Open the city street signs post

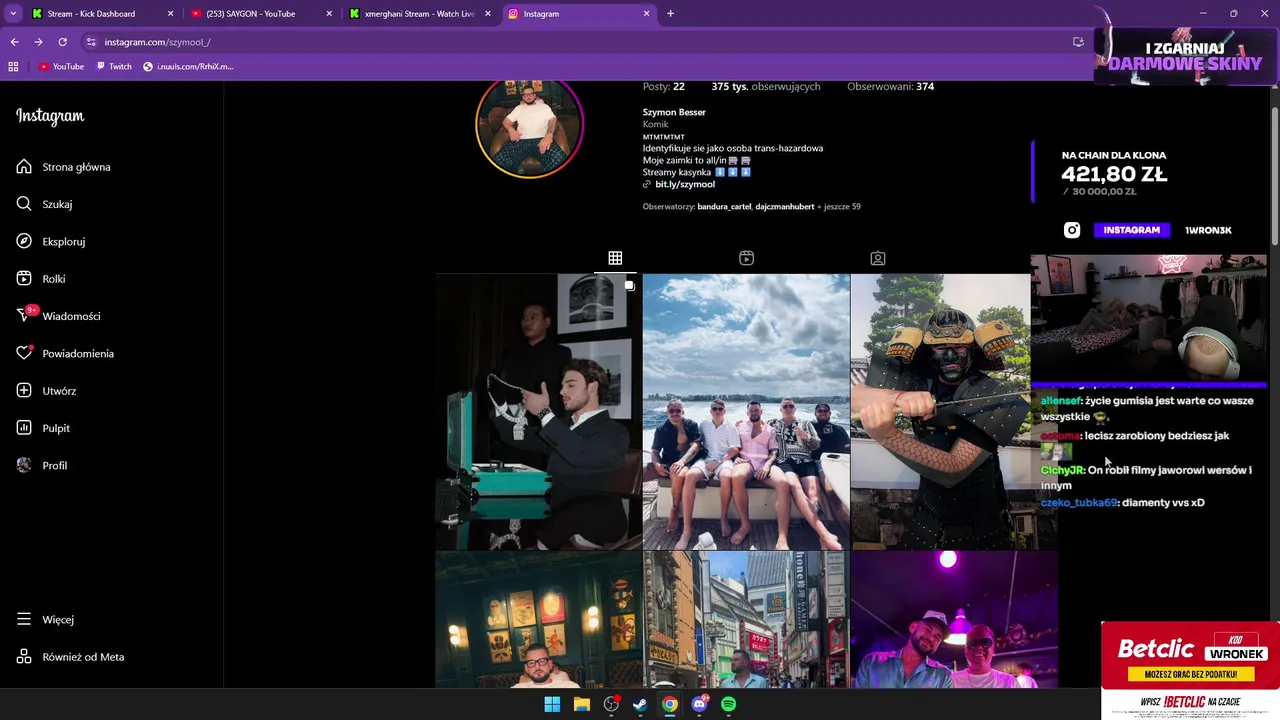(746, 620)
